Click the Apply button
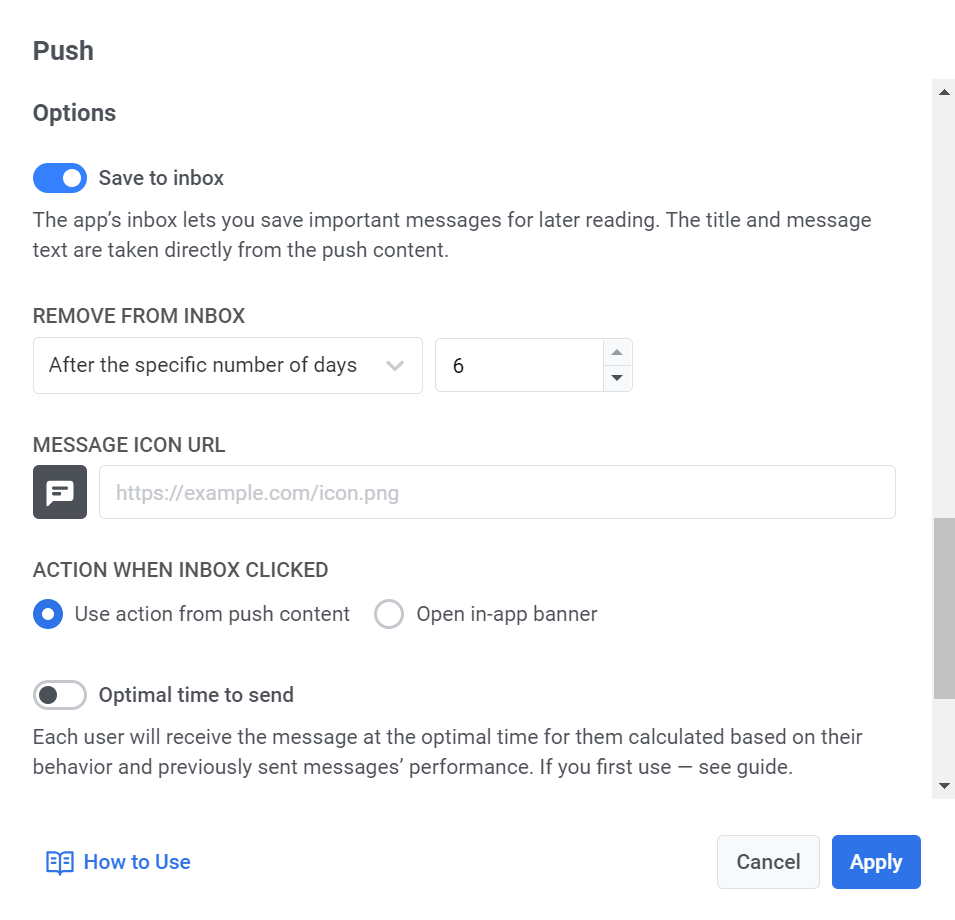The width and height of the screenshot is (955, 920). 876,862
